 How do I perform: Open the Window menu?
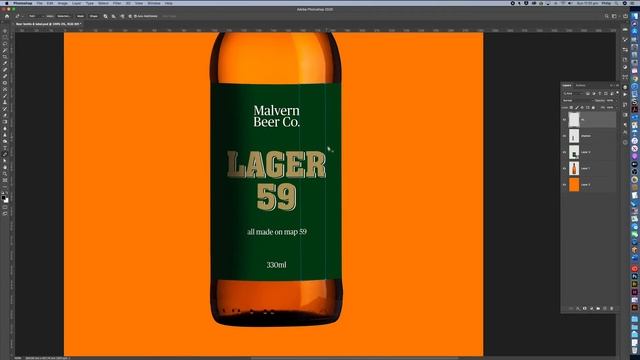(x=154, y=3)
